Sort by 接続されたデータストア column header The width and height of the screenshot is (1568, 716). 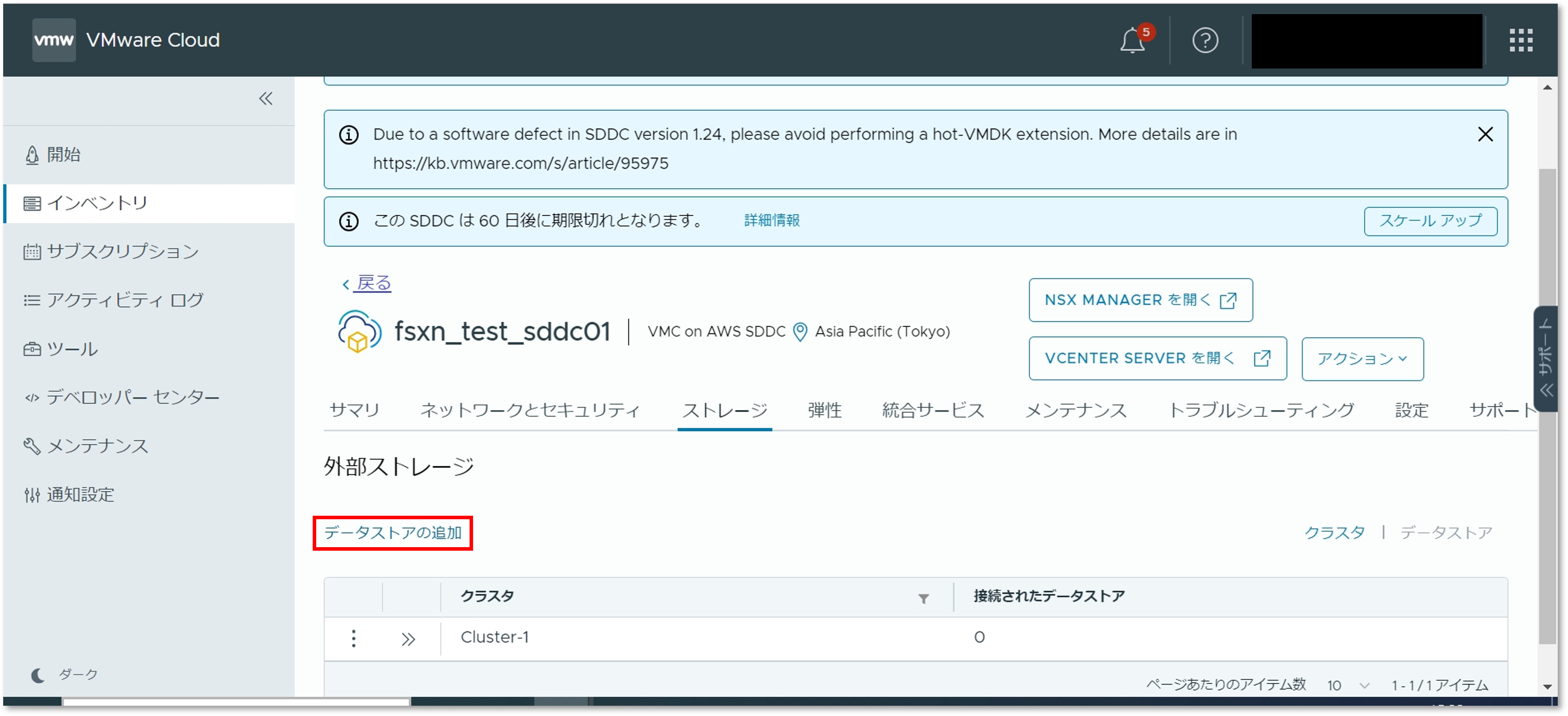click(1049, 596)
